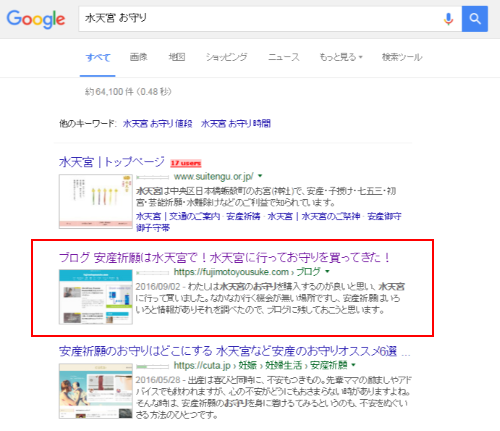Expand the もっと見る dropdown
Image resolution: width=500 pixels, height=431 pixels.
point(341,57)
